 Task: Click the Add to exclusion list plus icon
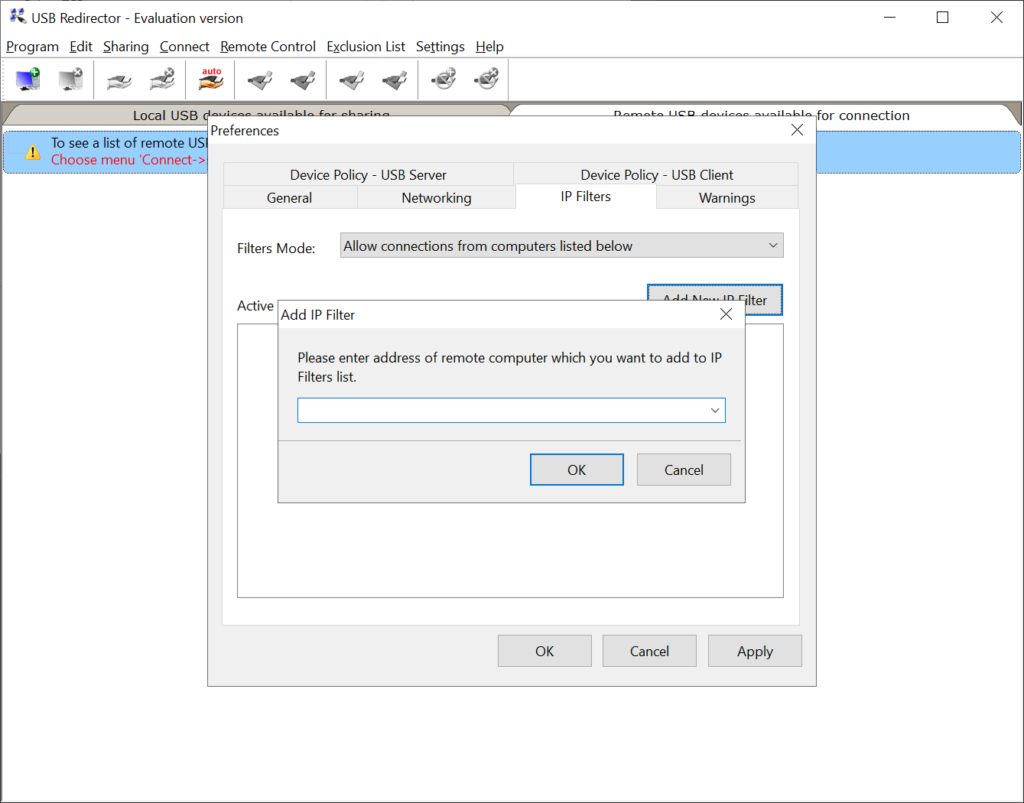pos(443,80)
